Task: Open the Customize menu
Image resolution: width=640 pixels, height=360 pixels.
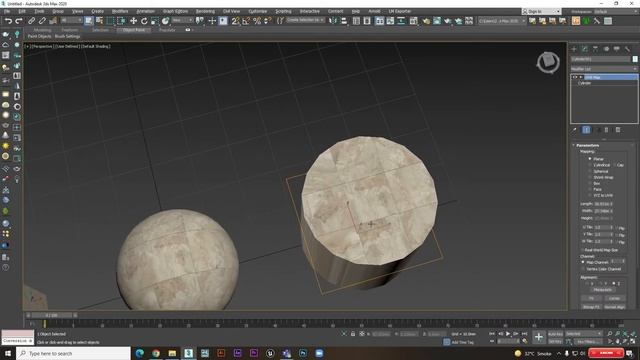Action: pos(258,11)
